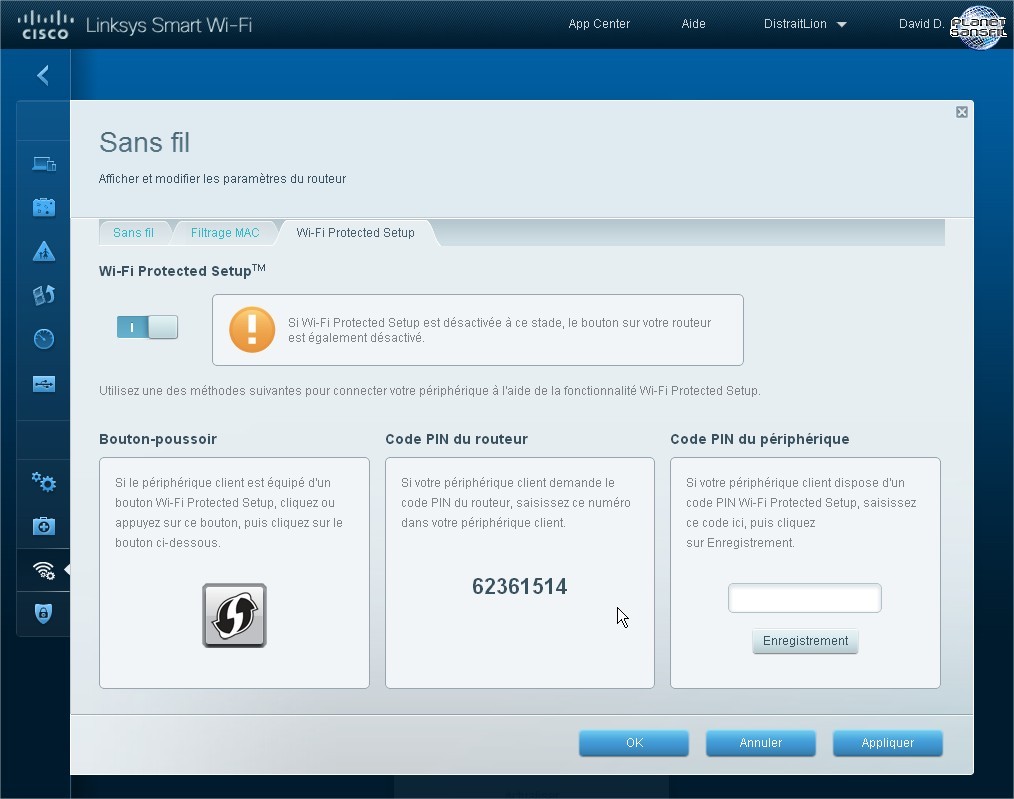The width and height of the screenshot is (1014, 799).
Task: Expand the DistraitLion router dropdown
Action: point(805,24)
